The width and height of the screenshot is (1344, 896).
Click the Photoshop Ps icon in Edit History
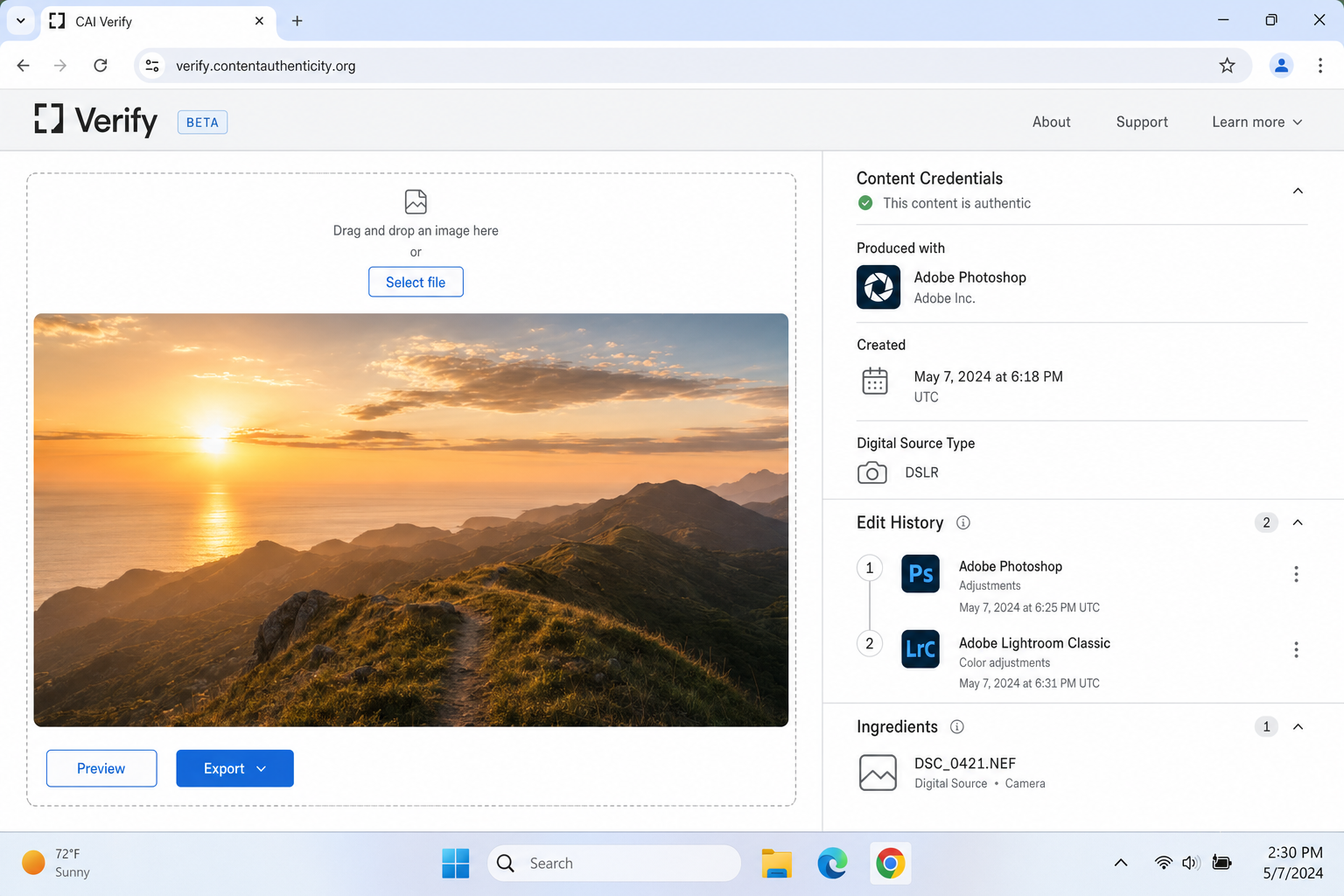(x=920, y=573)
